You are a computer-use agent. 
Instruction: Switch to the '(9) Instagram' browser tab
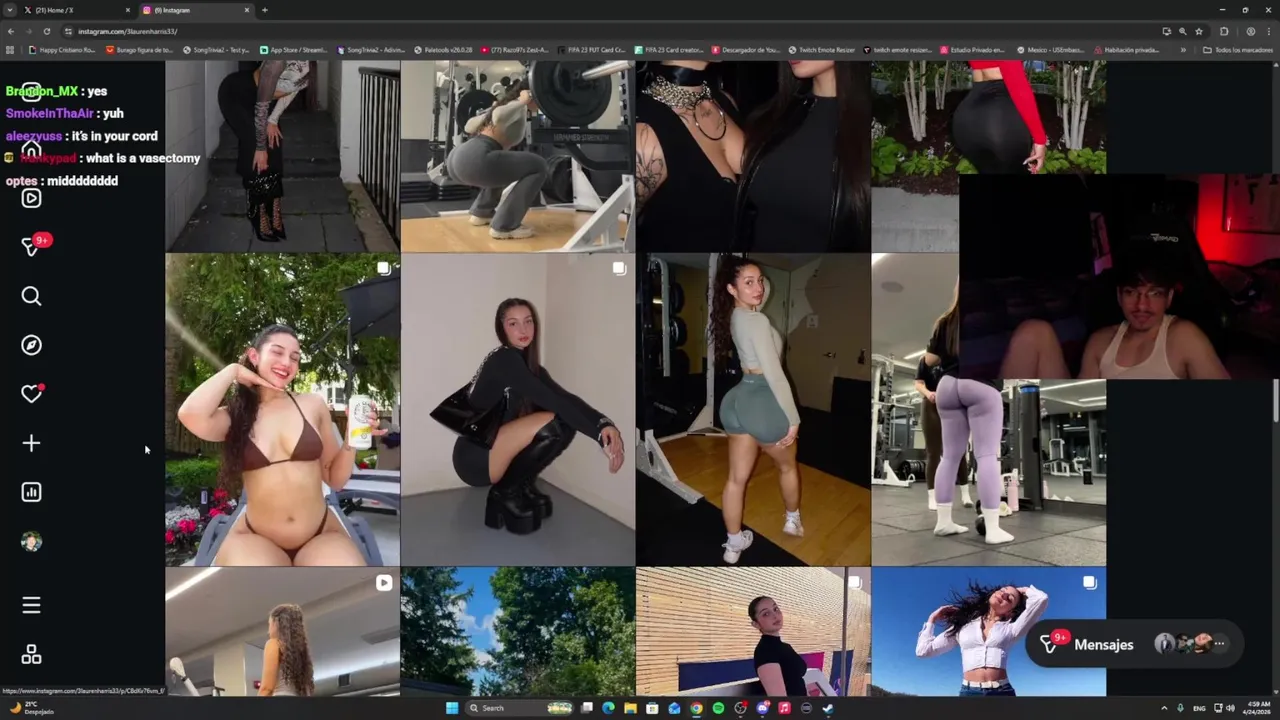(196, 10)
